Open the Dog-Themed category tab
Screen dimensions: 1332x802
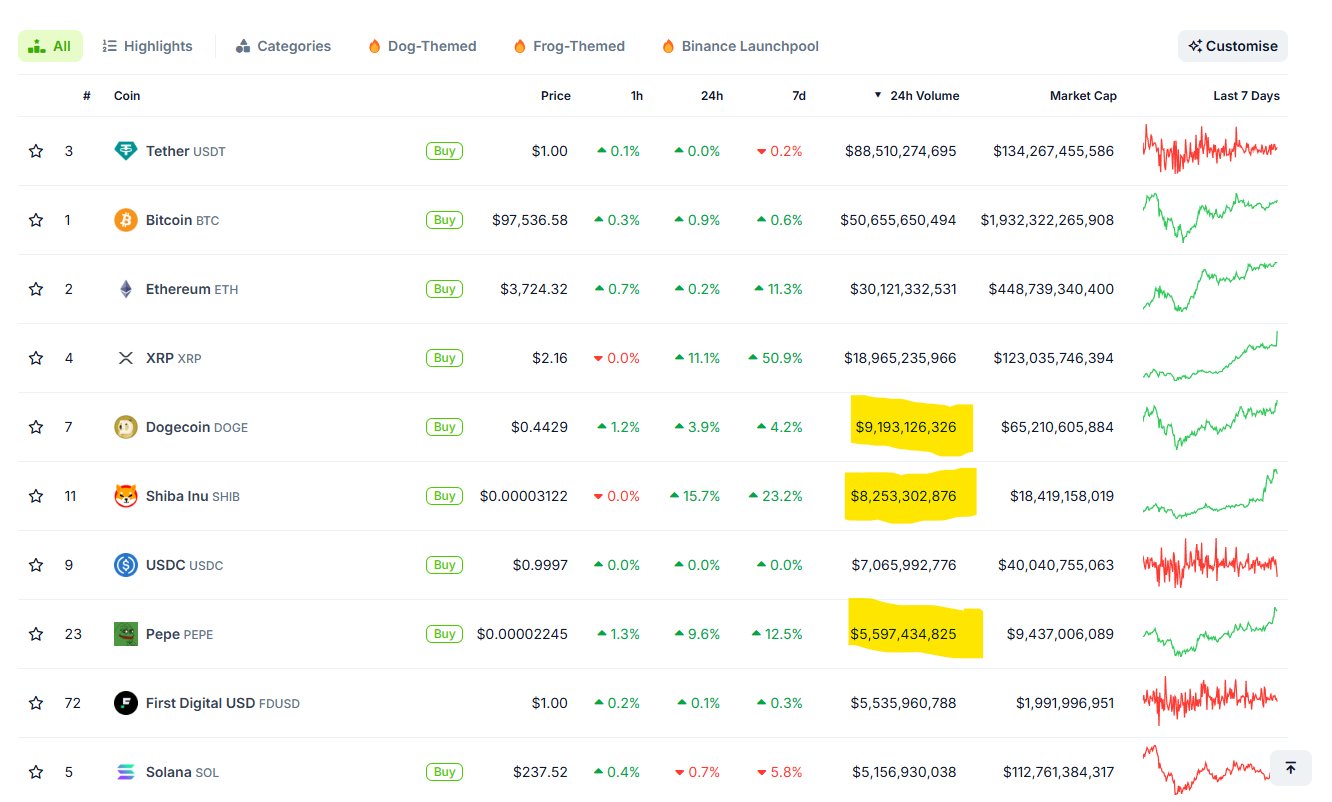tap(422, 46)
